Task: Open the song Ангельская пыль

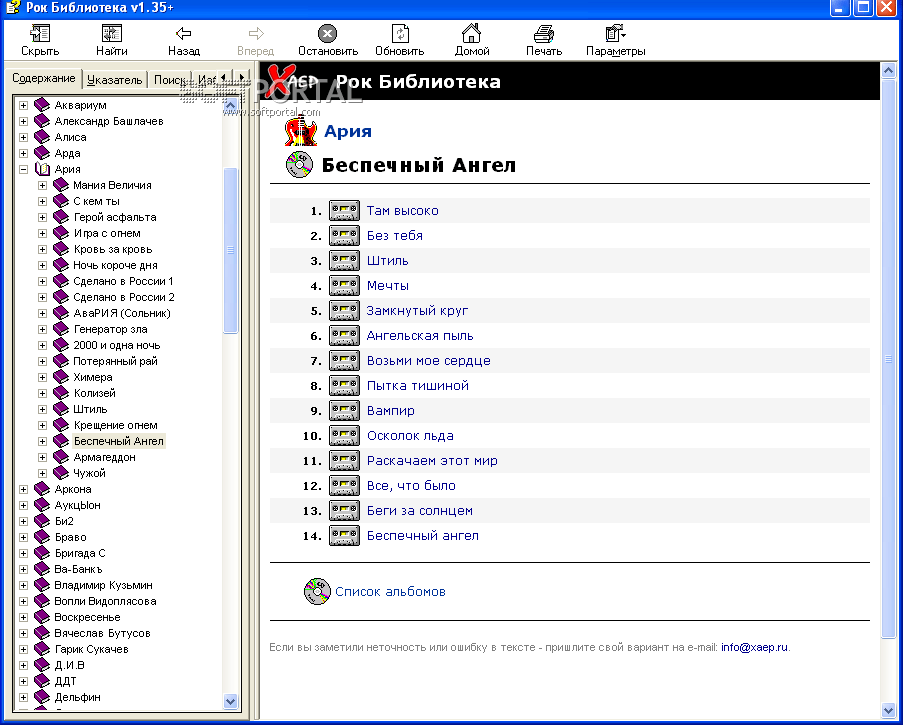Action: tap(420, 336)
